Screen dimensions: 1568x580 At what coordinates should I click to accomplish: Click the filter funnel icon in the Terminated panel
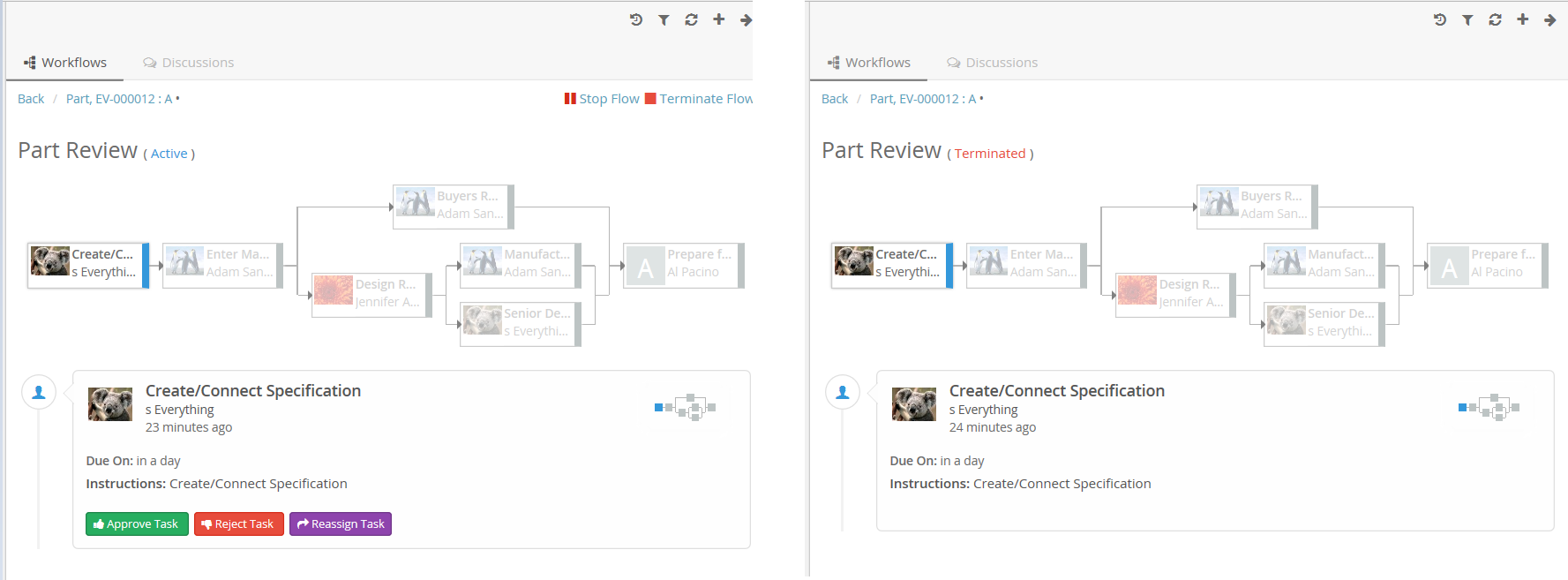[1467, 19]
